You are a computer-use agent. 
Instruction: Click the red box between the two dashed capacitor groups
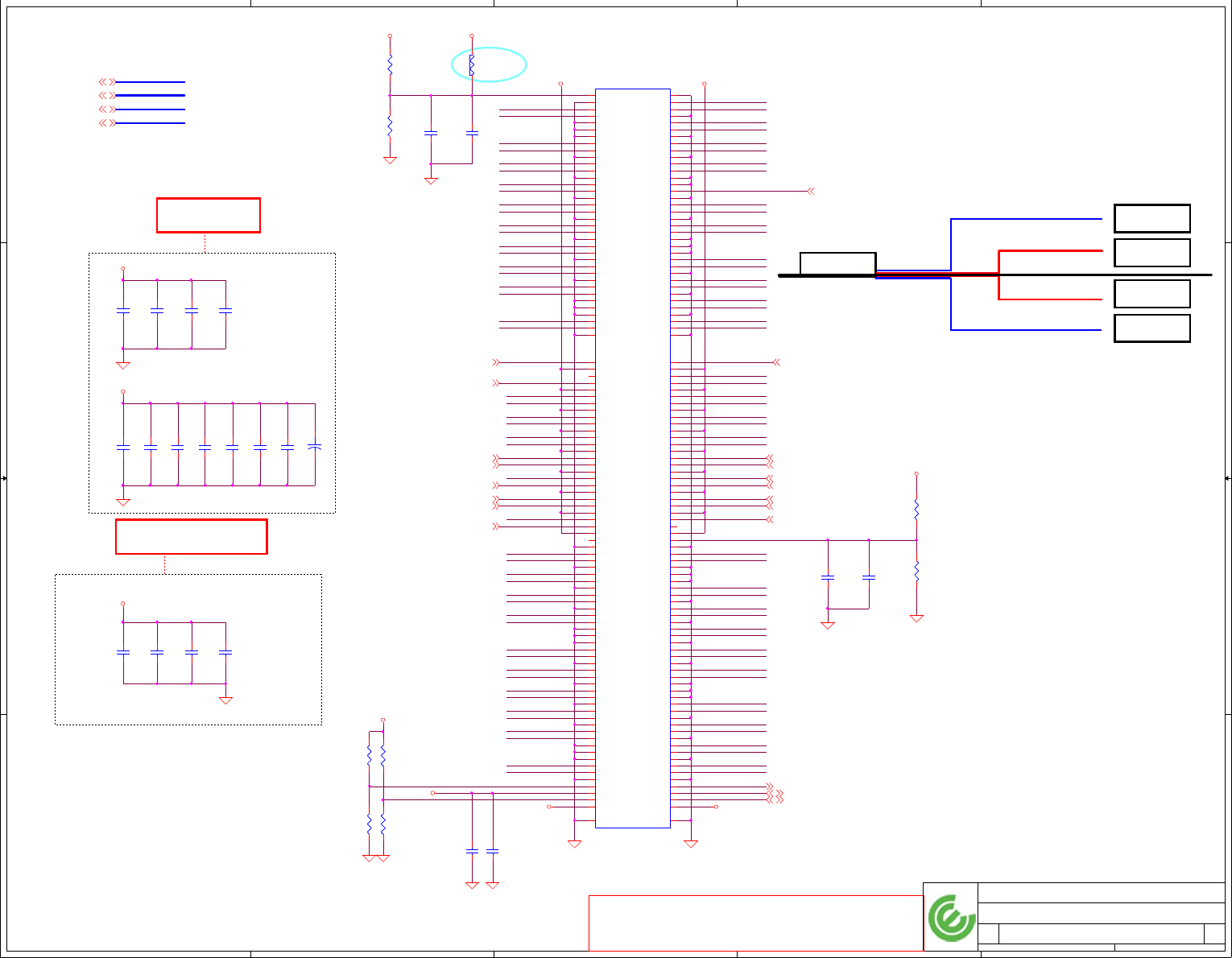192,537
